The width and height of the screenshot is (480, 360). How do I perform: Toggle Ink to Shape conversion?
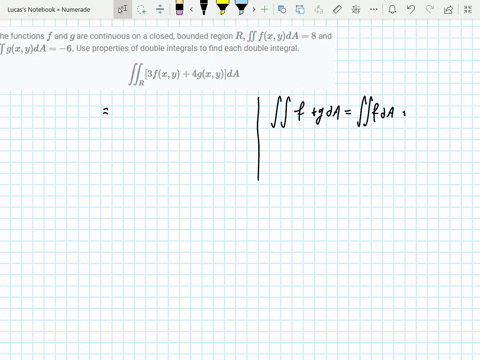coord(300,9)
